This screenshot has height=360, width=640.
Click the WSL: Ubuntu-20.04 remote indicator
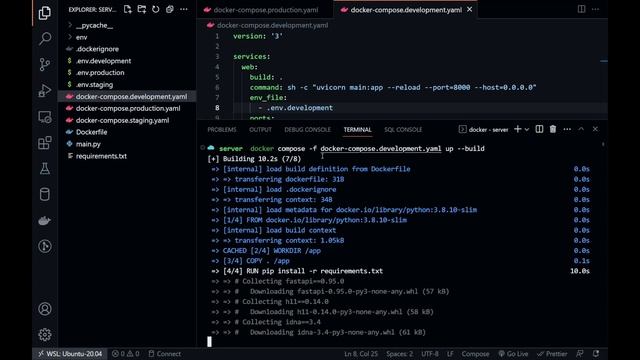[x=70, y=354]
